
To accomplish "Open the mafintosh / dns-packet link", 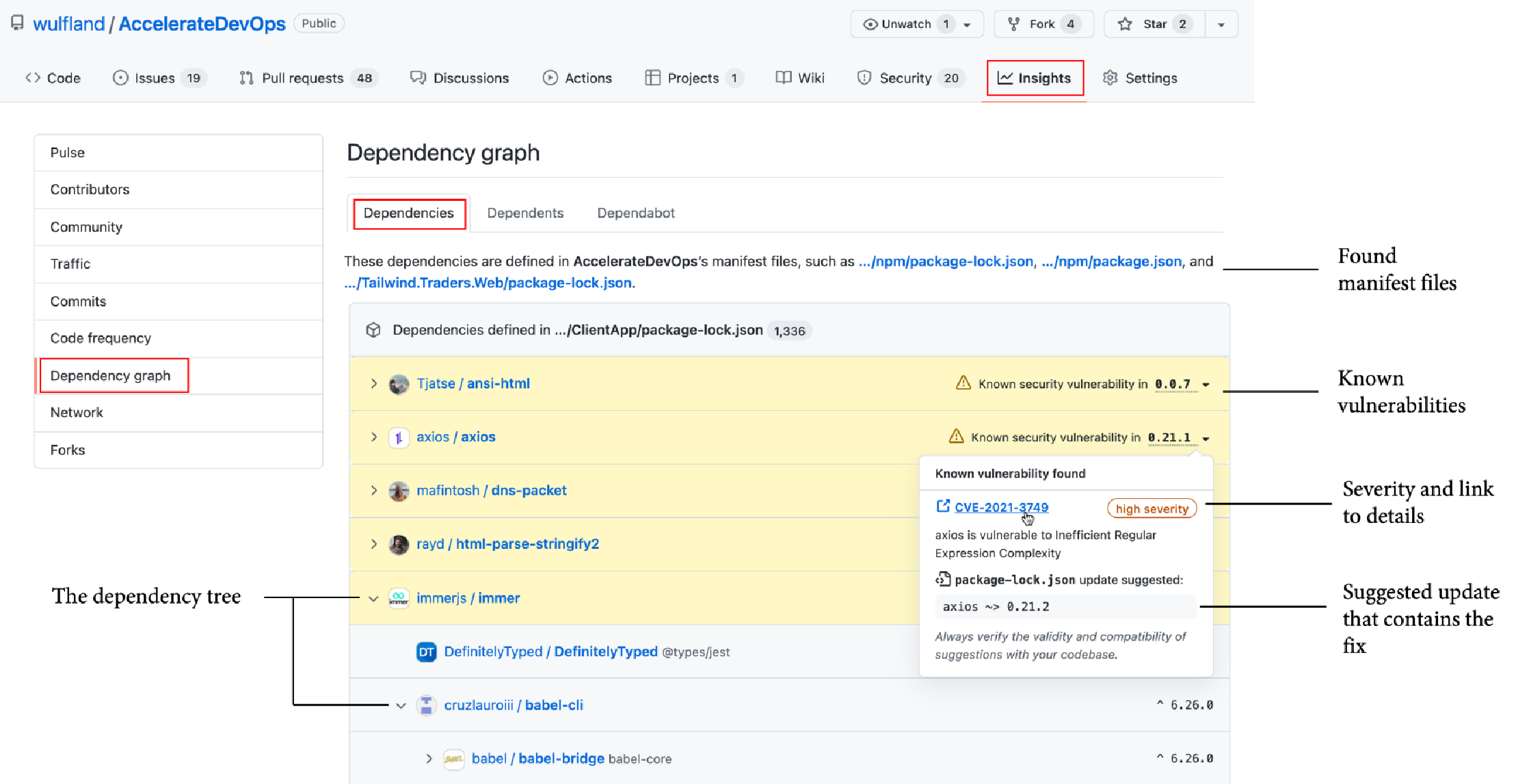I will [492, 490].
